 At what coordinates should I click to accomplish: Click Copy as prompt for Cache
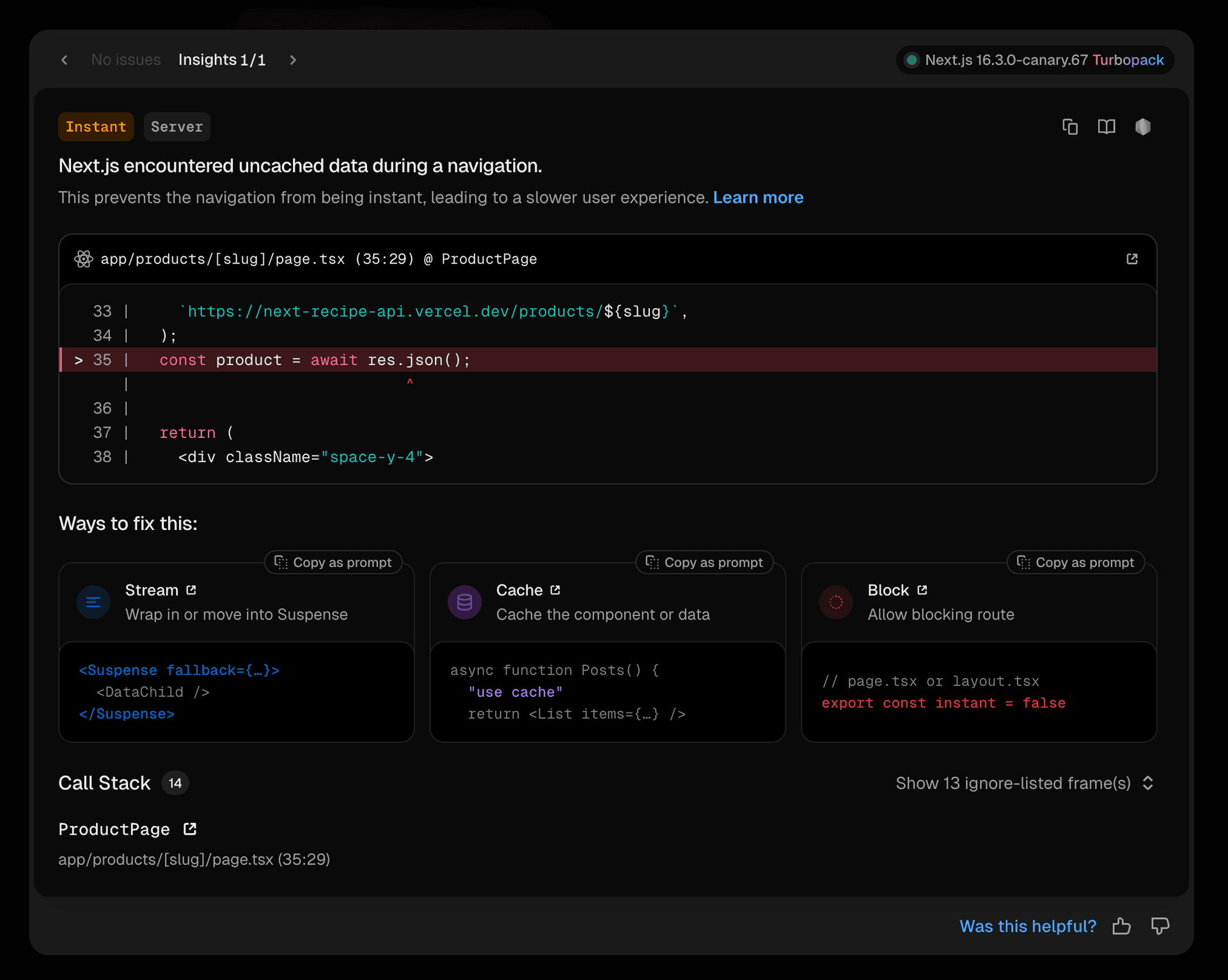click(x=704, y=563)
